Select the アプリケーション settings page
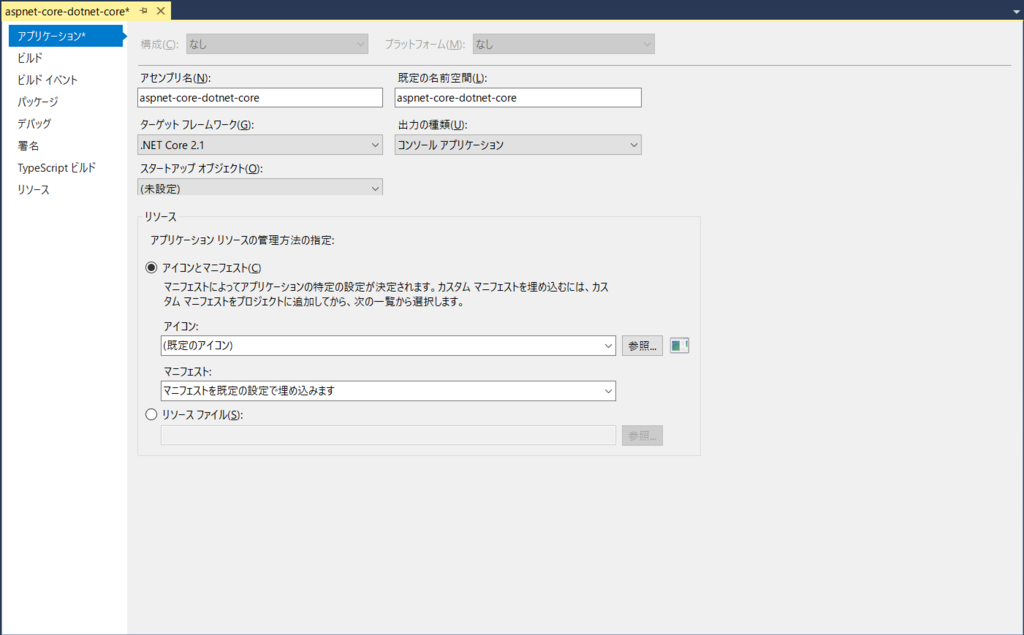1024x635 pixels. (x=65, y=36)
